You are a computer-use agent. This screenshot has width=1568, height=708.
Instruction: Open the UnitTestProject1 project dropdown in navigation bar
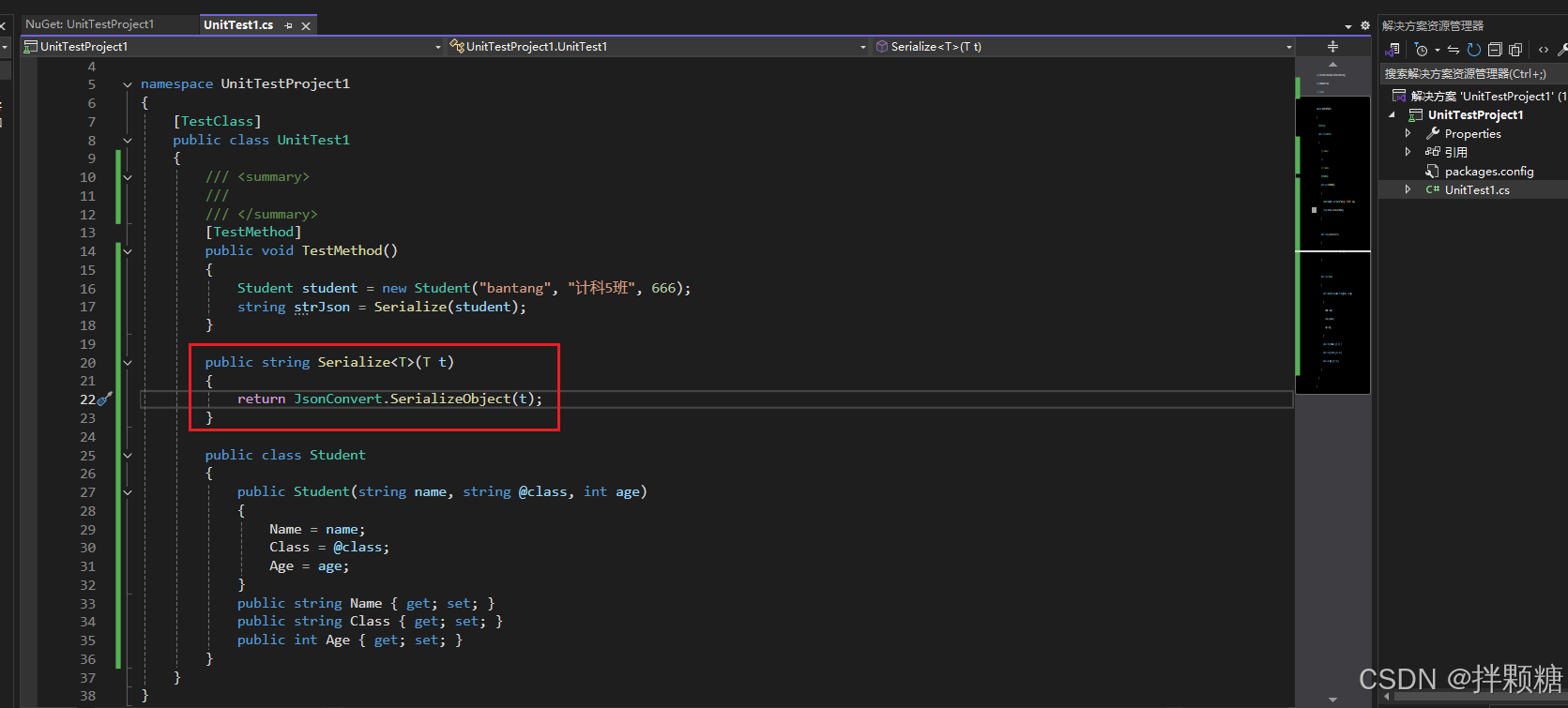(x=232, y=46)
